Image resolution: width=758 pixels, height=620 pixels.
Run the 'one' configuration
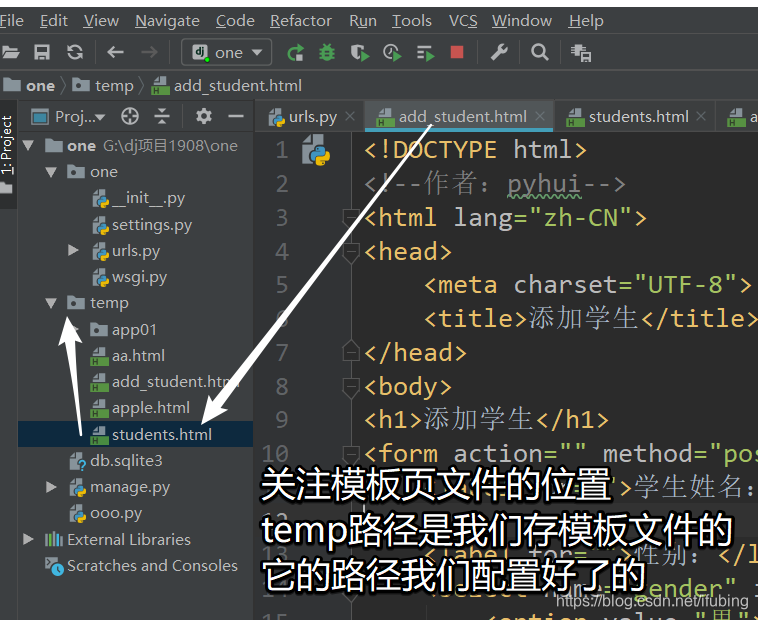click(x=295, y=52)
